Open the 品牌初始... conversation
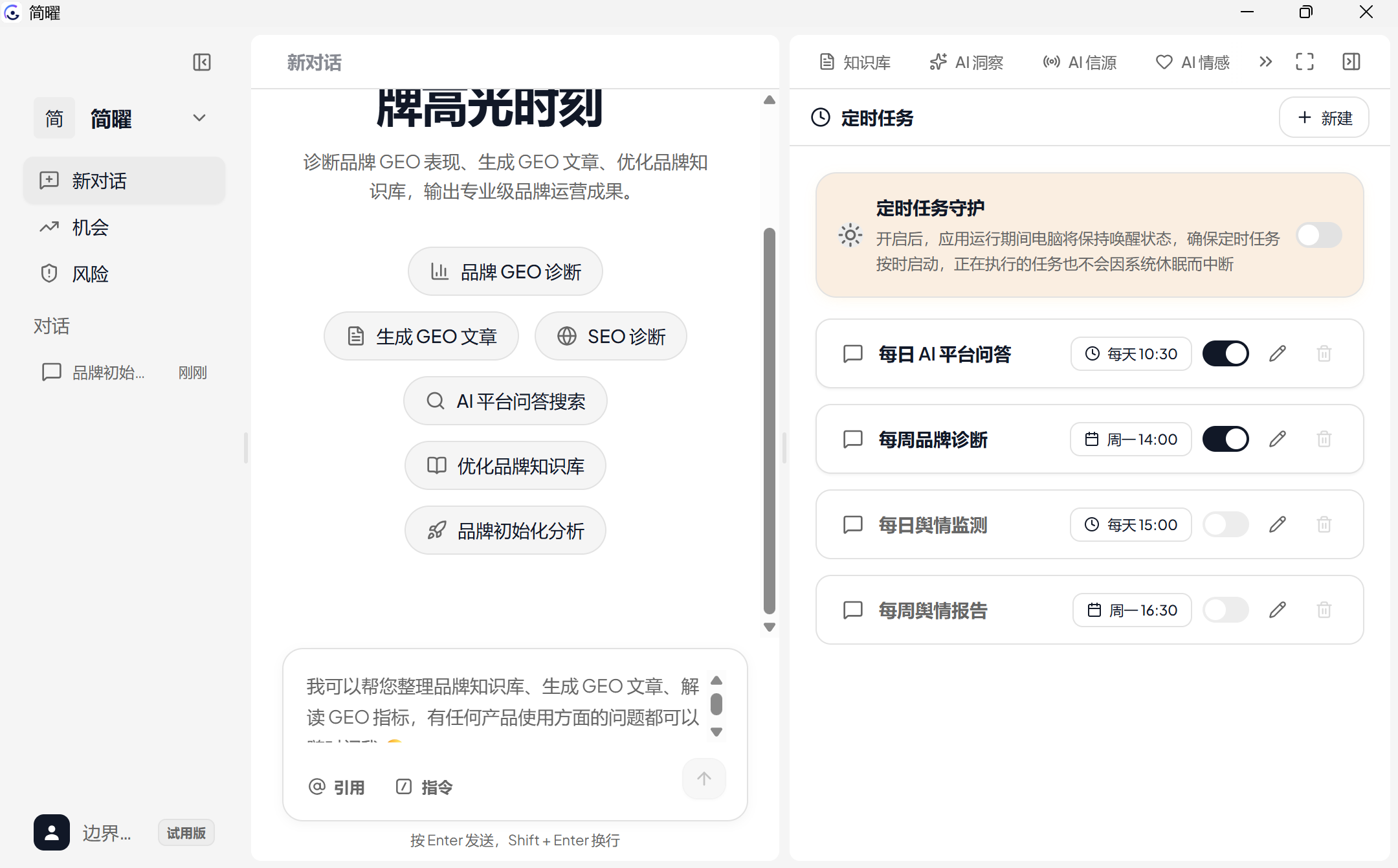The height and width of the screenshot is (868, 1398). click(124, 372)
